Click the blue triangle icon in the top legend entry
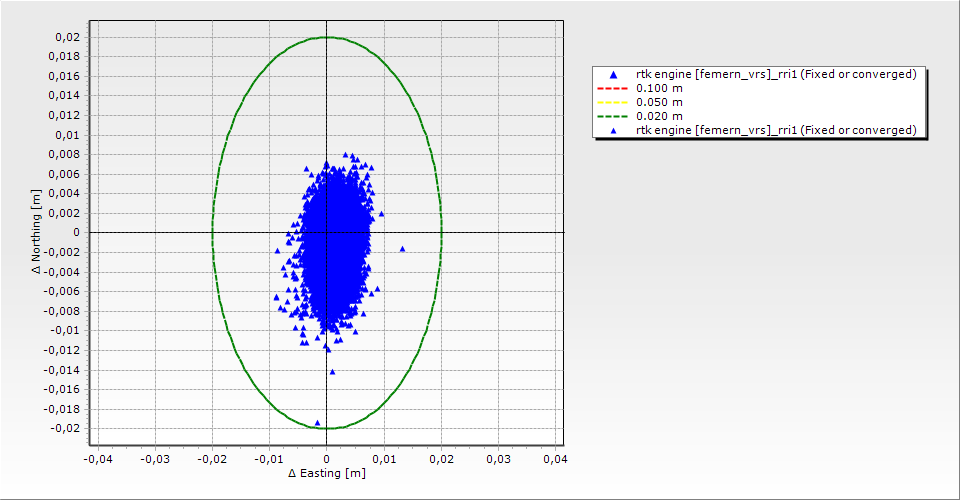This screenshot has width=960, height=500. [614, 75]
